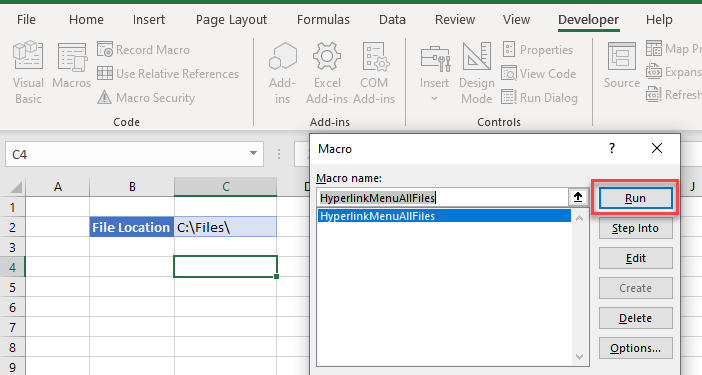This screenshot has height=375, width=702.
Task: Click the formula bar options dots
Action: click(x=279, y=154)
